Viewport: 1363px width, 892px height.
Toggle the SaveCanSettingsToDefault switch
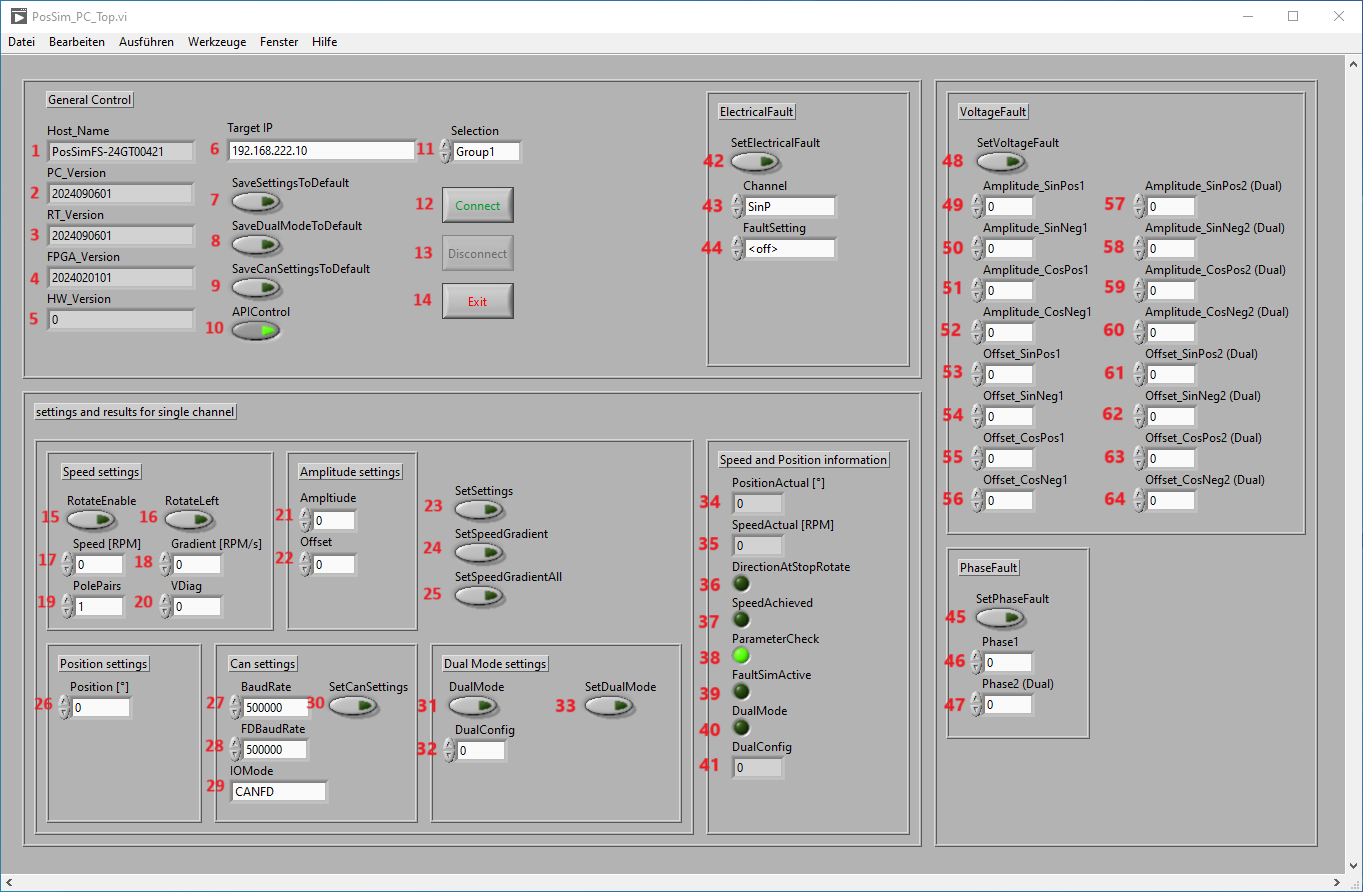click(x=256, y=288)
